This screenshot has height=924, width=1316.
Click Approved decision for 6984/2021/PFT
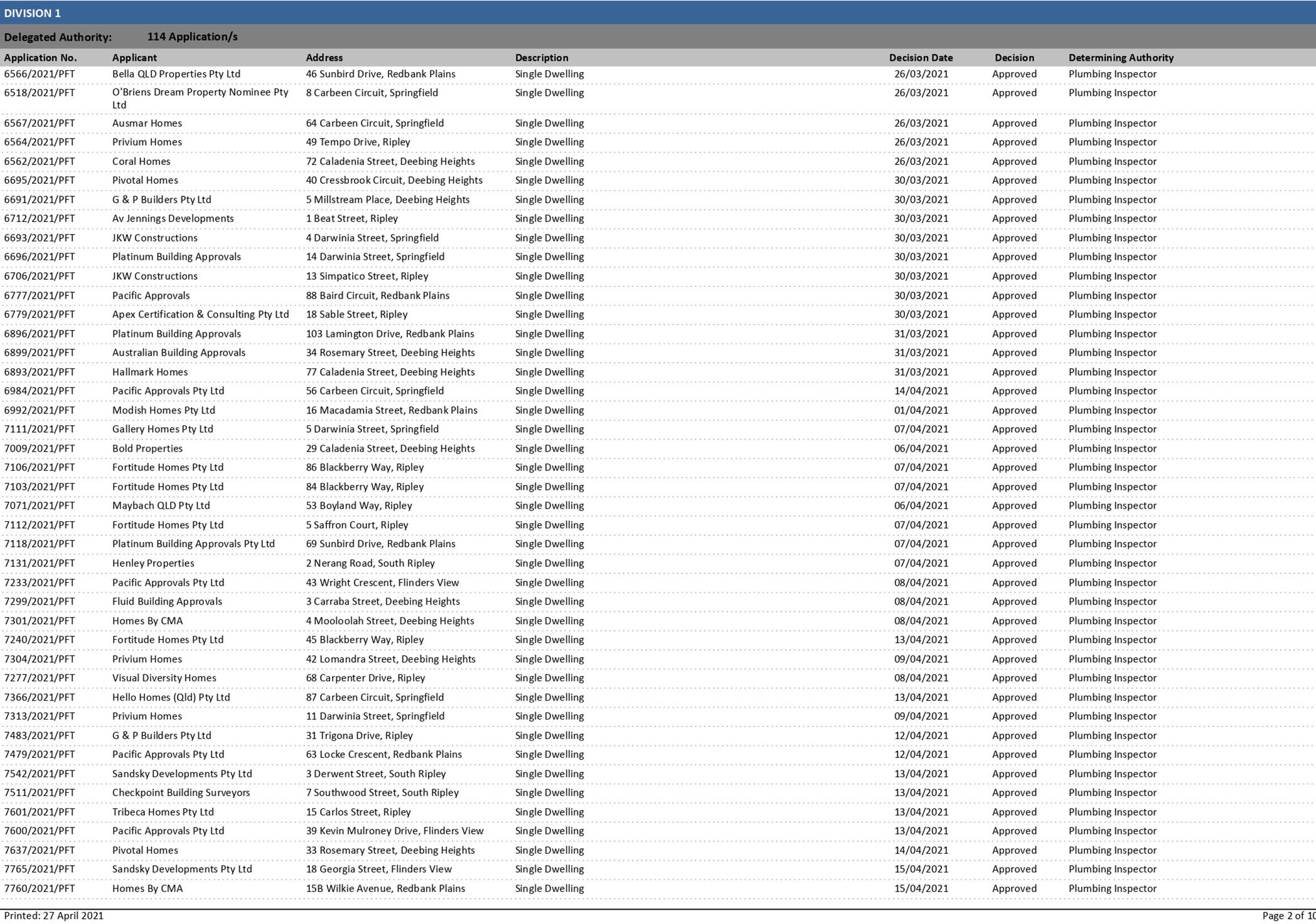point(1014,390)
